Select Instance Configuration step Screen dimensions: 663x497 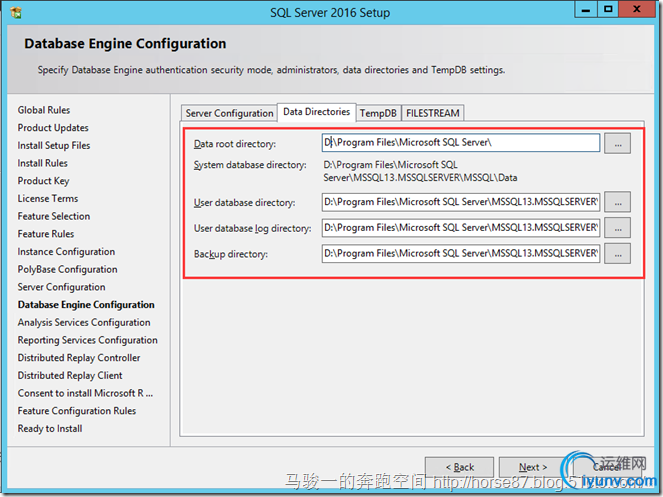[66, 252]
